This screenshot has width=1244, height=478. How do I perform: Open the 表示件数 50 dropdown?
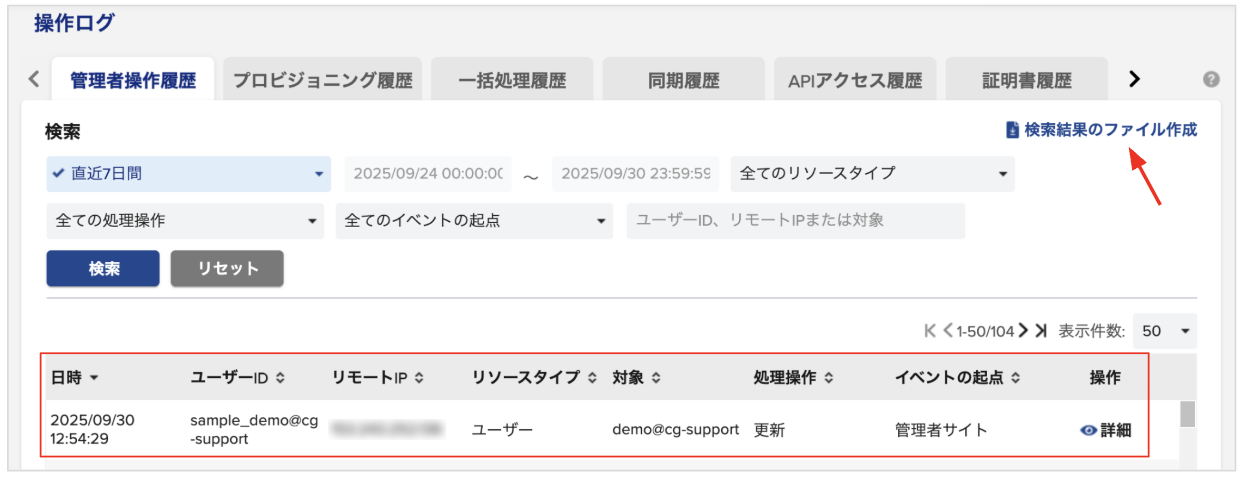click(1165, 330)
